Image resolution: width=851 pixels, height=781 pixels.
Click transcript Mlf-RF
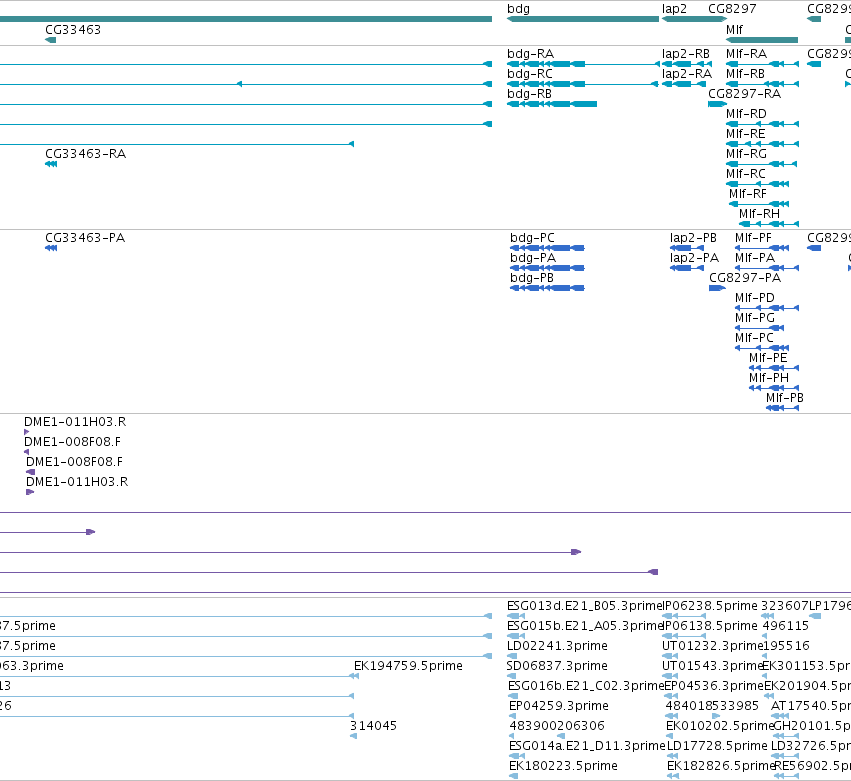[x=748, y=194]
